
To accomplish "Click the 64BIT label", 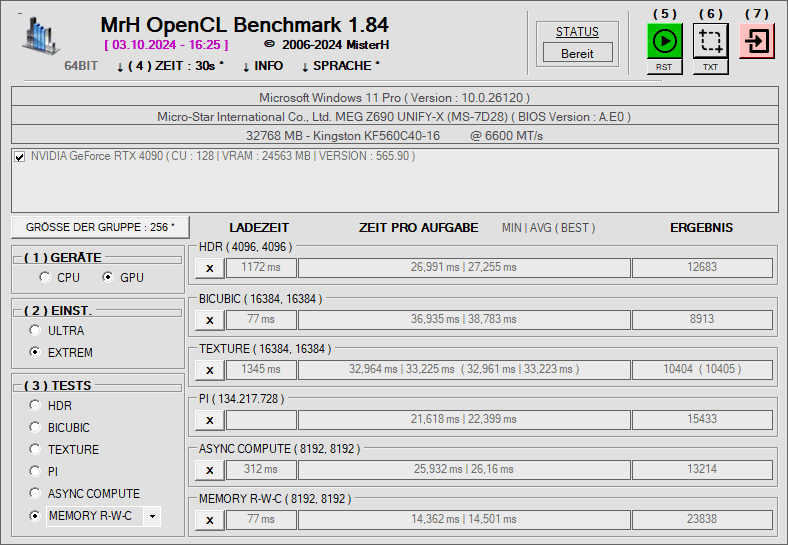I will [x=81, y=66].
